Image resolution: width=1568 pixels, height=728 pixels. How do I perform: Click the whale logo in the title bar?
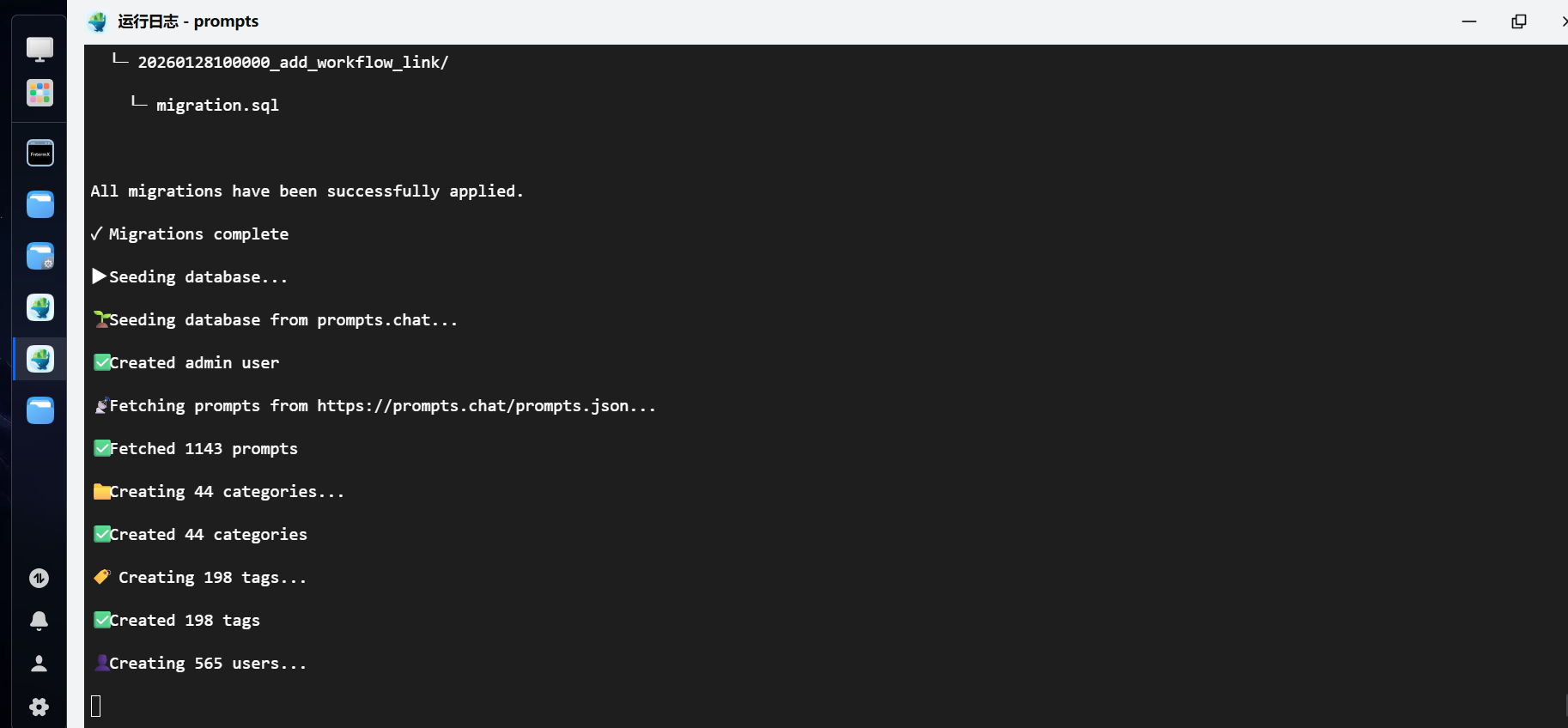pos(98,21)
